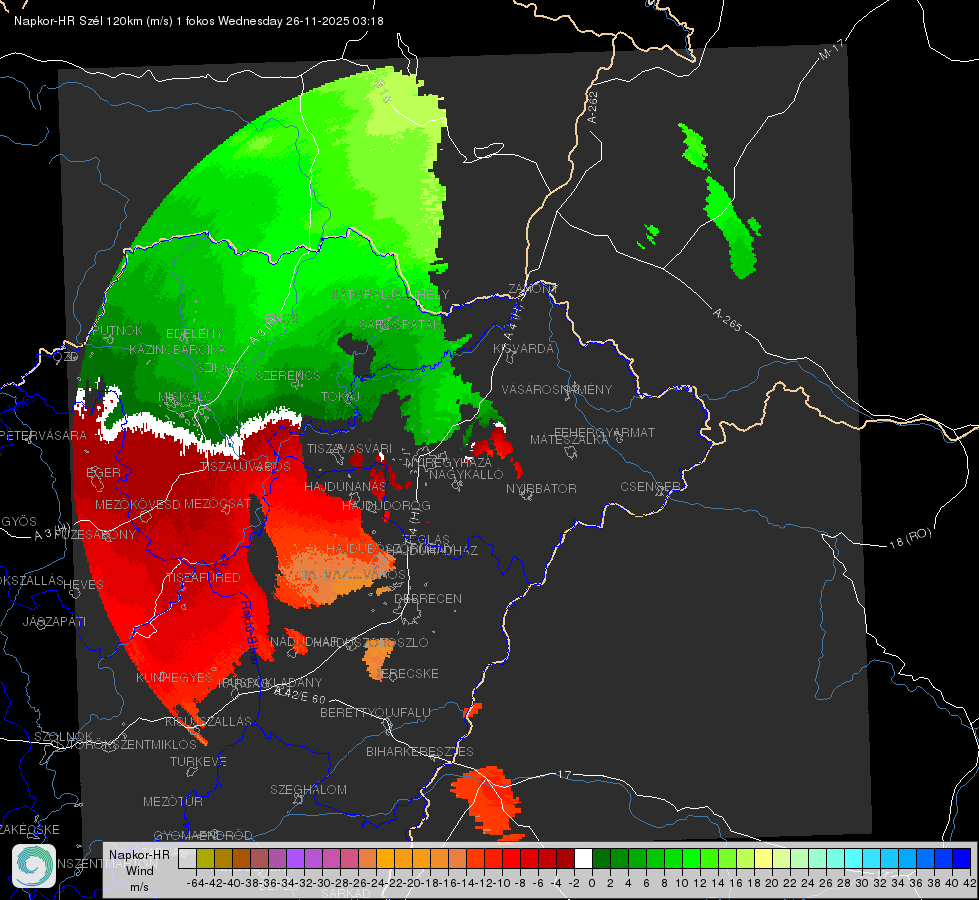The width and height of the screenshot is (979, 900).
Task: Click the HAJDÚNÁNÁS city label
Action: 345,486
